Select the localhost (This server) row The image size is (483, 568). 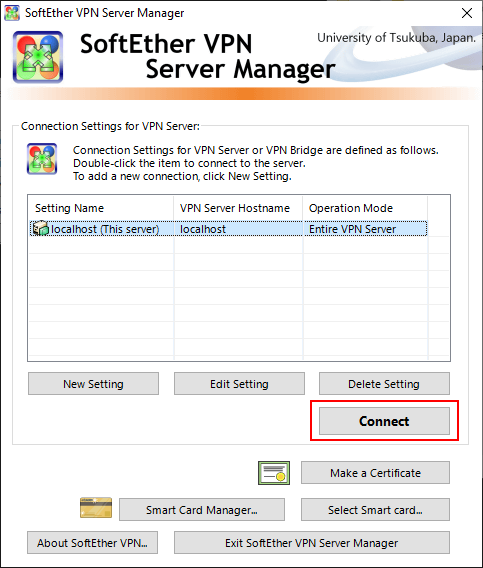228,229
